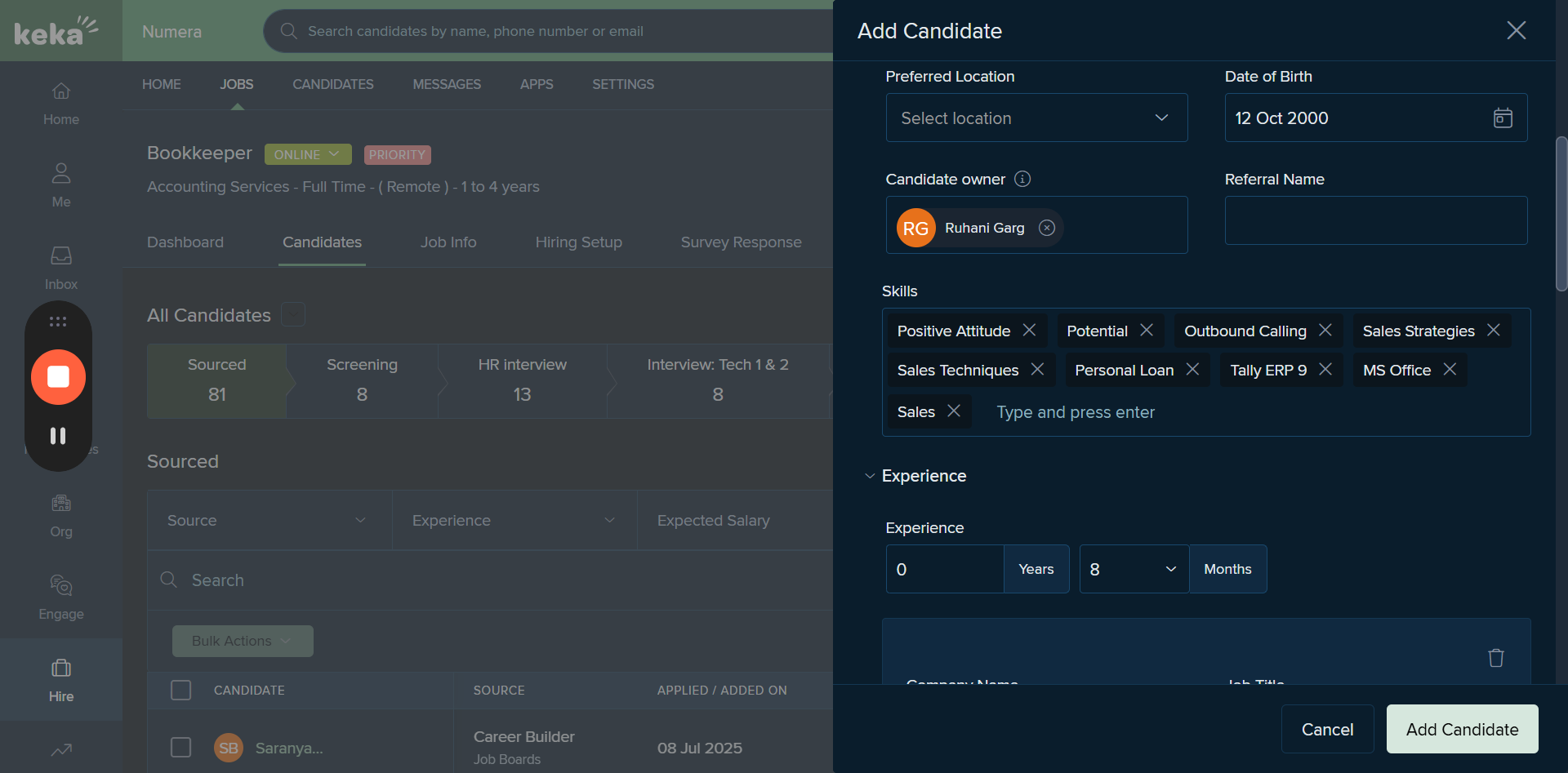Stop the screen recording
The image size is (1568, 773).
(x=58, y=376)
